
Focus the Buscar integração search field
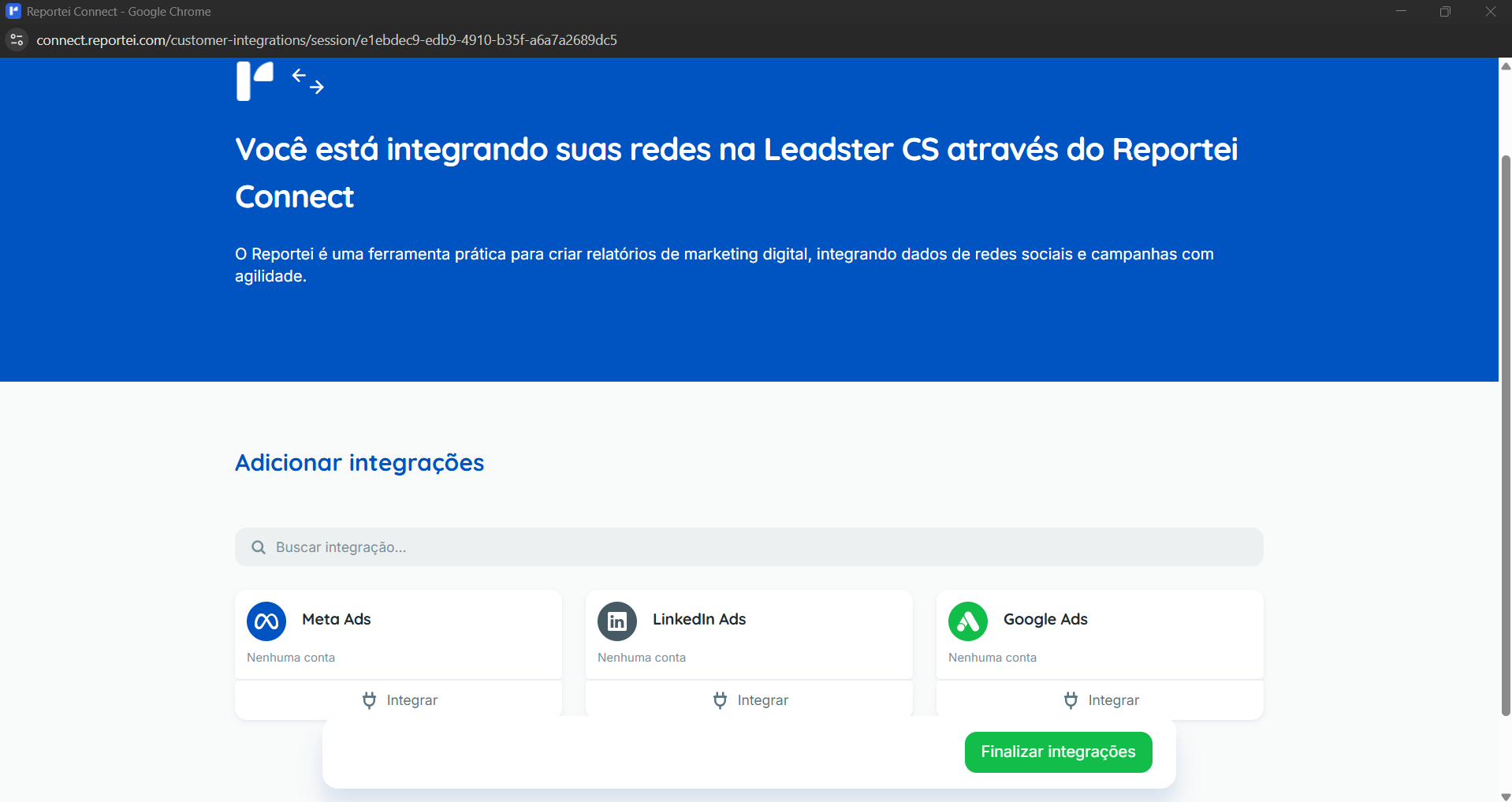coord(749,547)
